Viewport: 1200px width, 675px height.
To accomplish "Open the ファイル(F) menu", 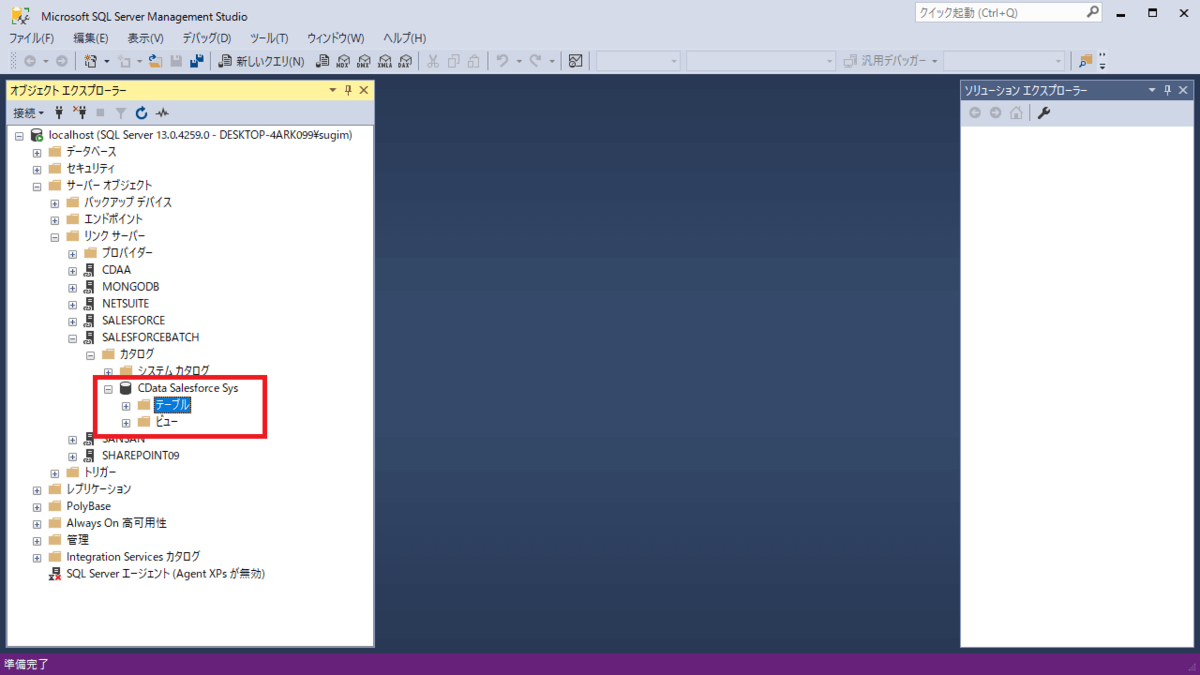I will [32, 38].
